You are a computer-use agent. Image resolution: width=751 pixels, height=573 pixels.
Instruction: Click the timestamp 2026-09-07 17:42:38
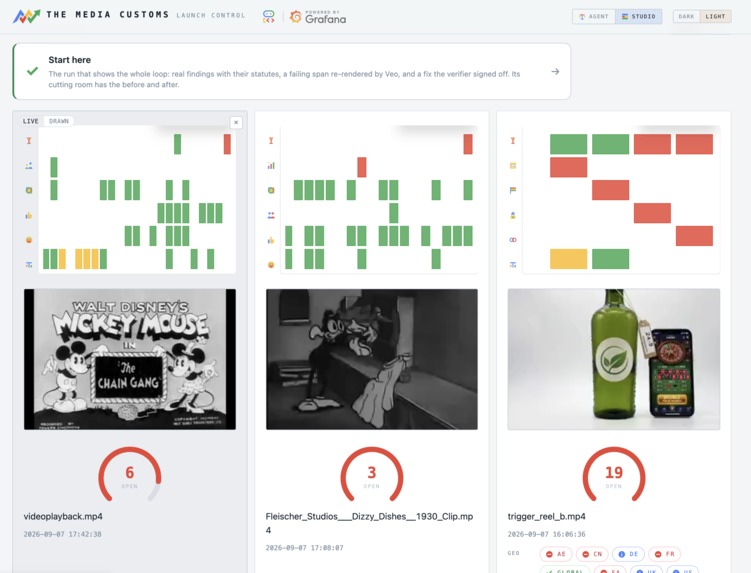coord(63,534)
